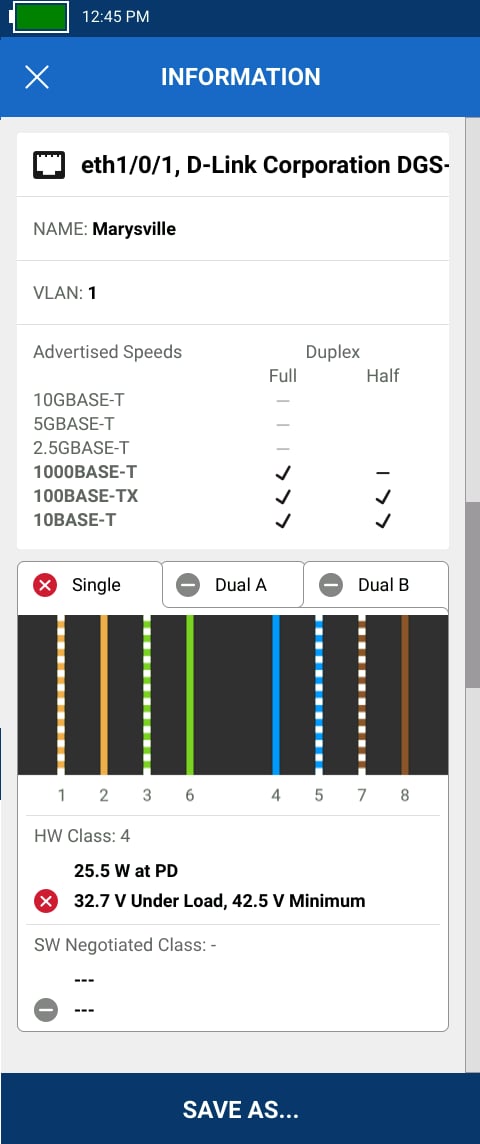Tap the 10BASE-T half duplex checkmark
Viewport: 480px width, 1144px height.
383,521
